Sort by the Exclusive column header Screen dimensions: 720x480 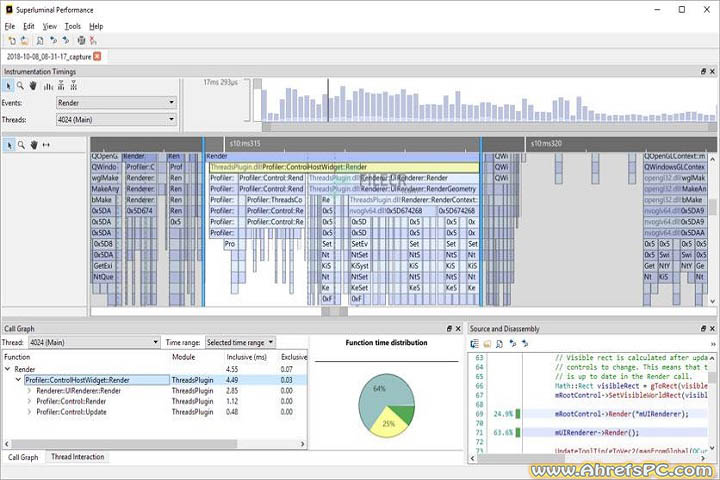tap(293, 357)
